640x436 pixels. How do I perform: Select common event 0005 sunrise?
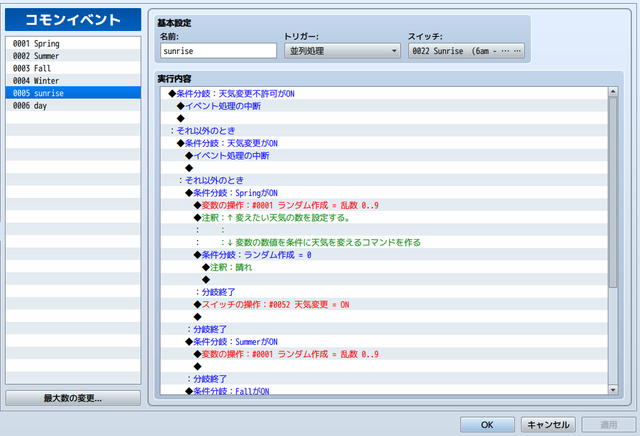tap(73, 93)
